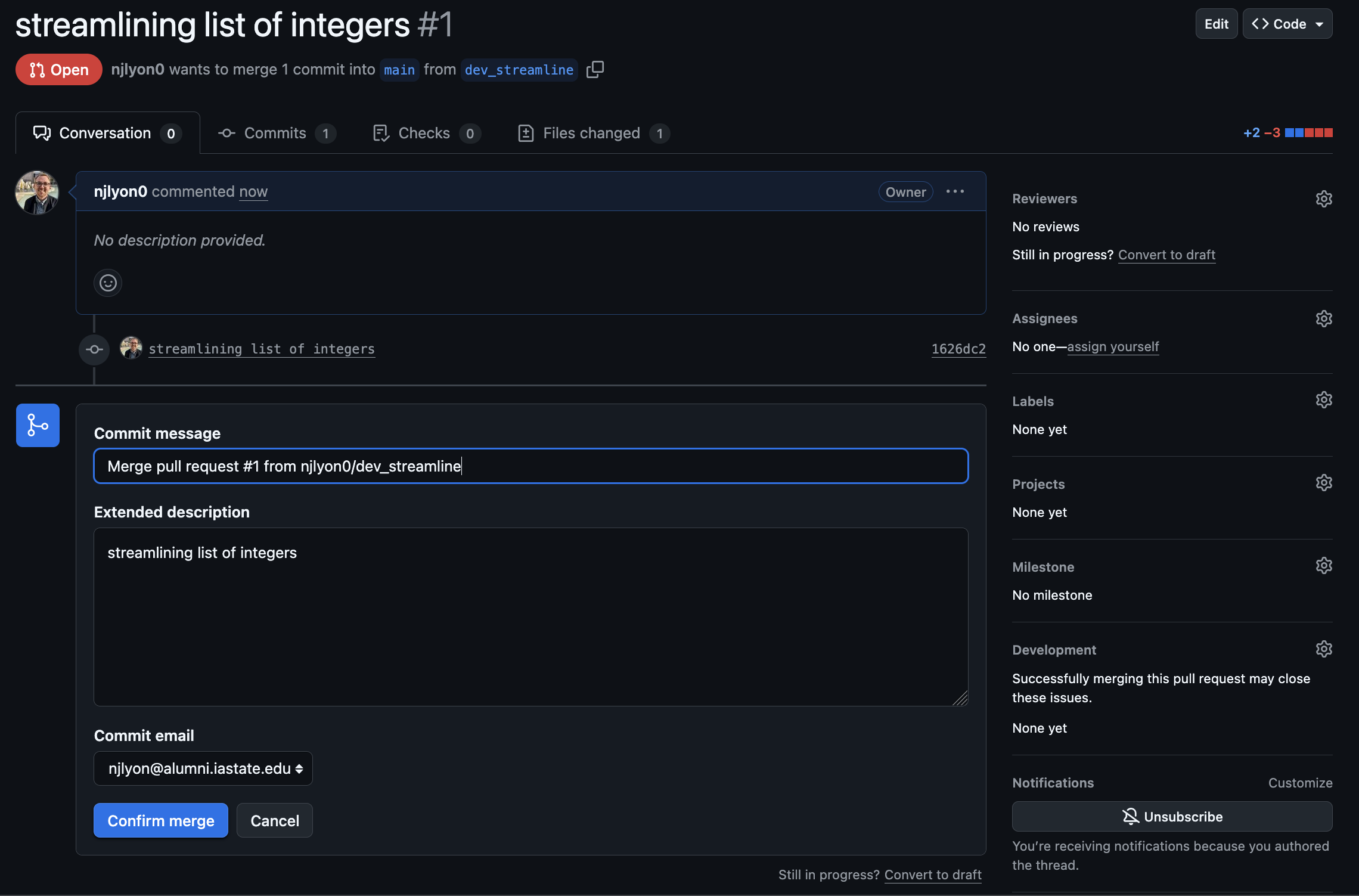Open Development settings gear
The height and width of the screenshot is (896, 1359).
[x=1323, y=649]
